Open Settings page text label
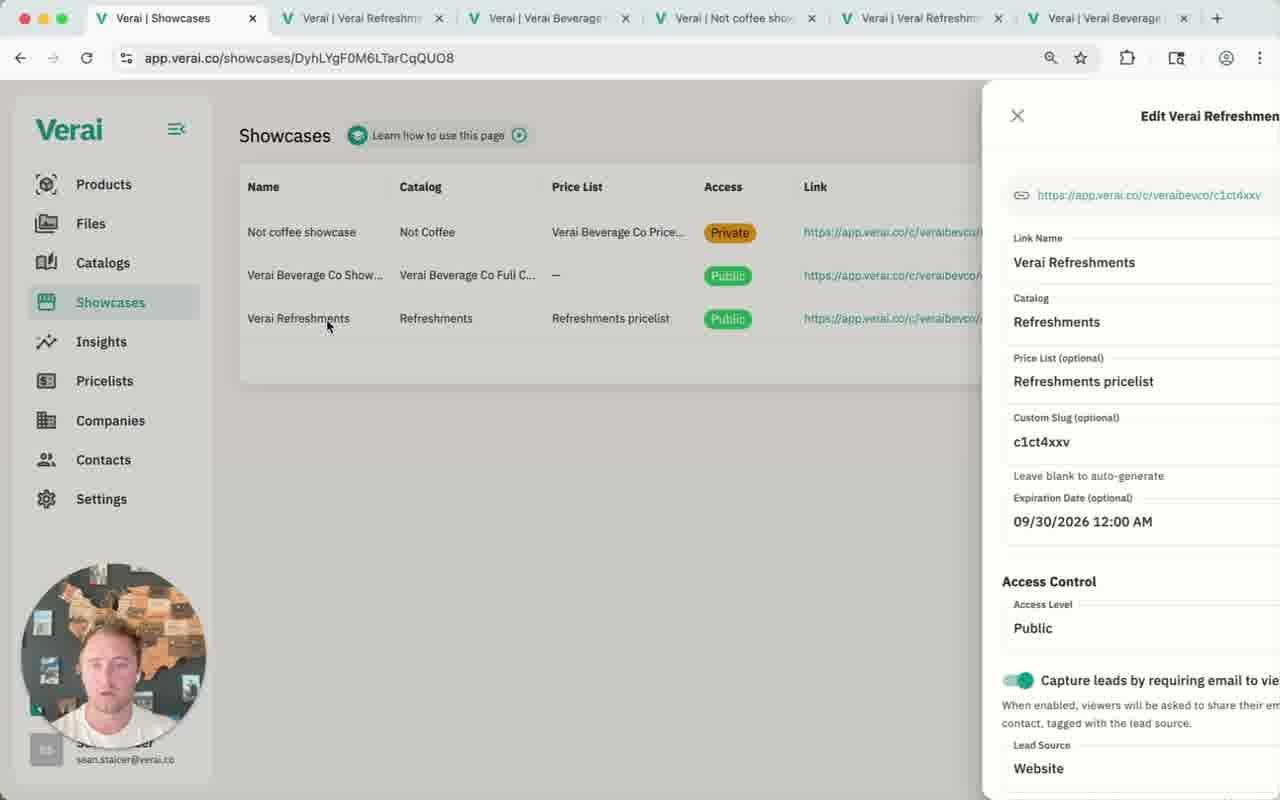The height and width of the screenshot is (800, 1280). [x=101, y=499]
